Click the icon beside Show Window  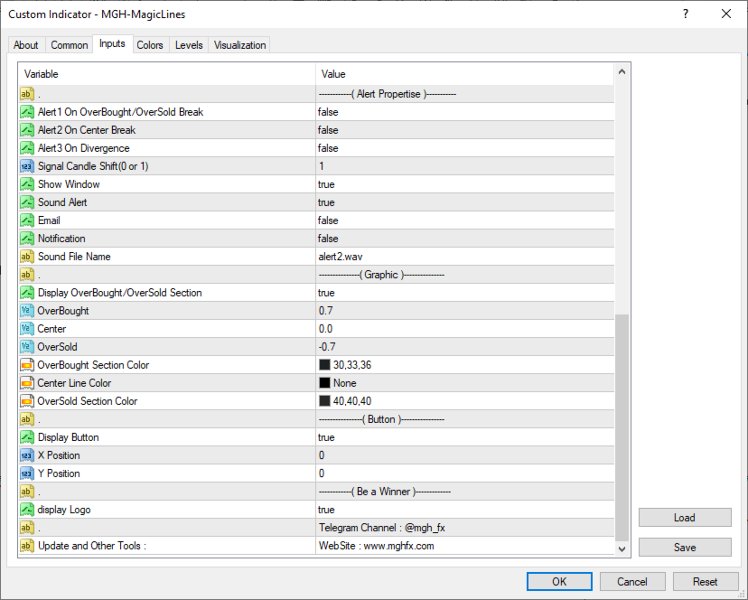(27, 185)
